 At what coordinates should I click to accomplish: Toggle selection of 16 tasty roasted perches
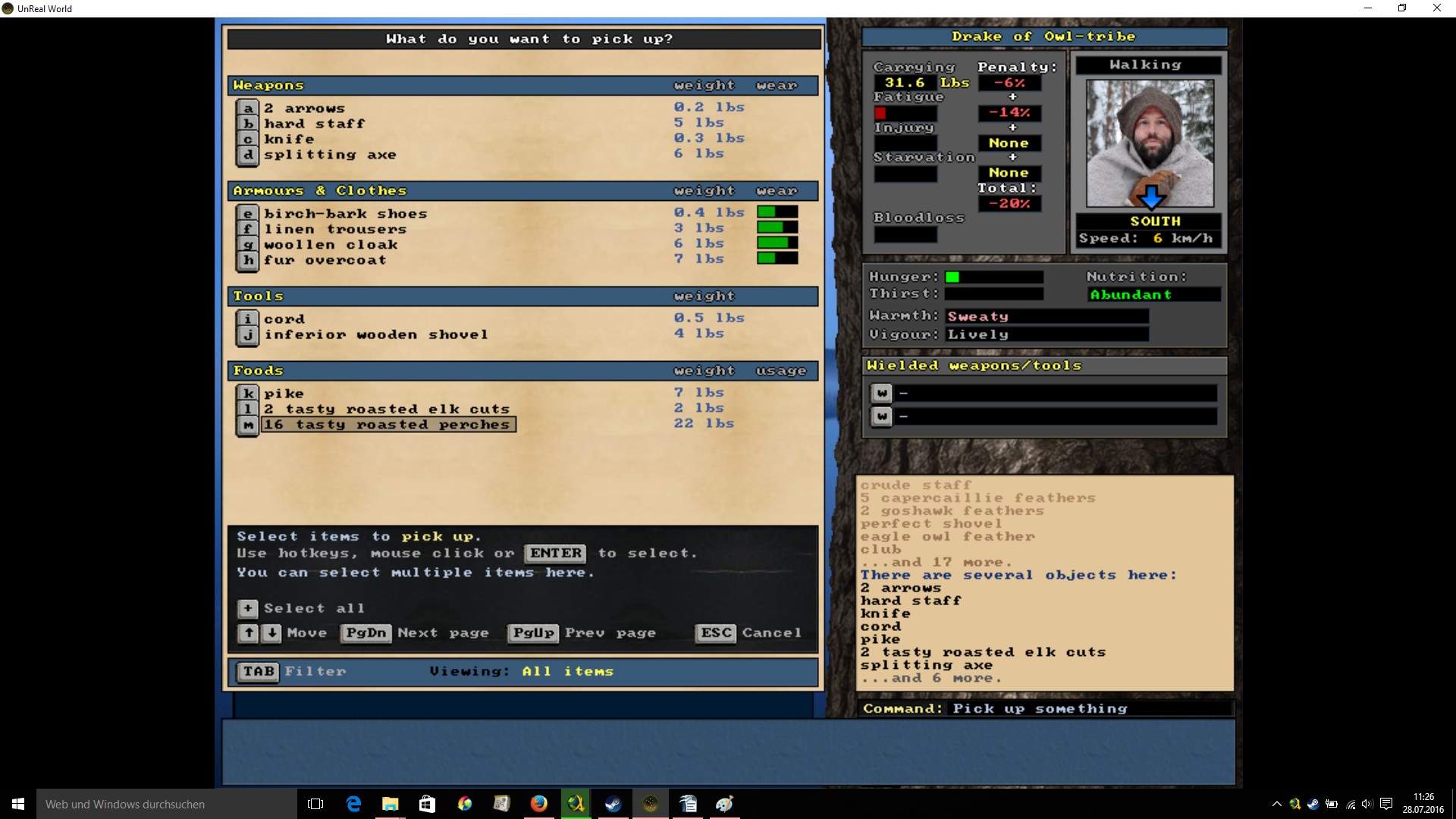(x=388, y=425)
